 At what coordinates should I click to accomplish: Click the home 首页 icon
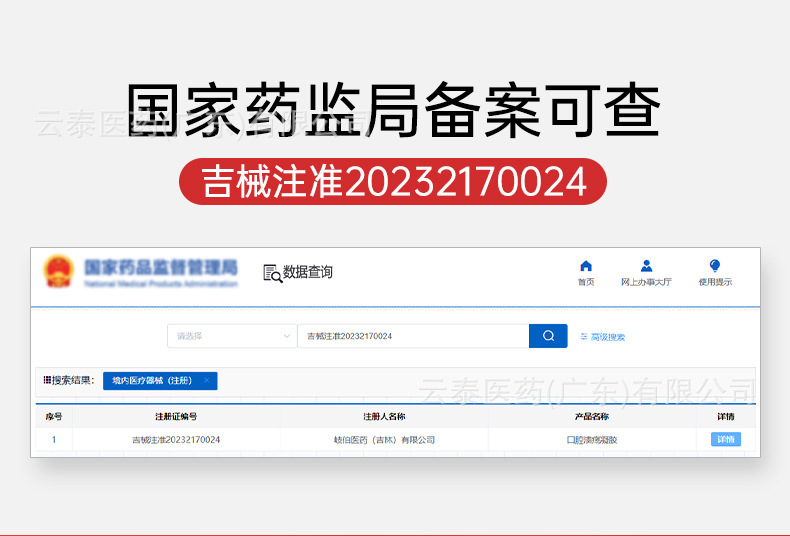(x=585, y=266)
